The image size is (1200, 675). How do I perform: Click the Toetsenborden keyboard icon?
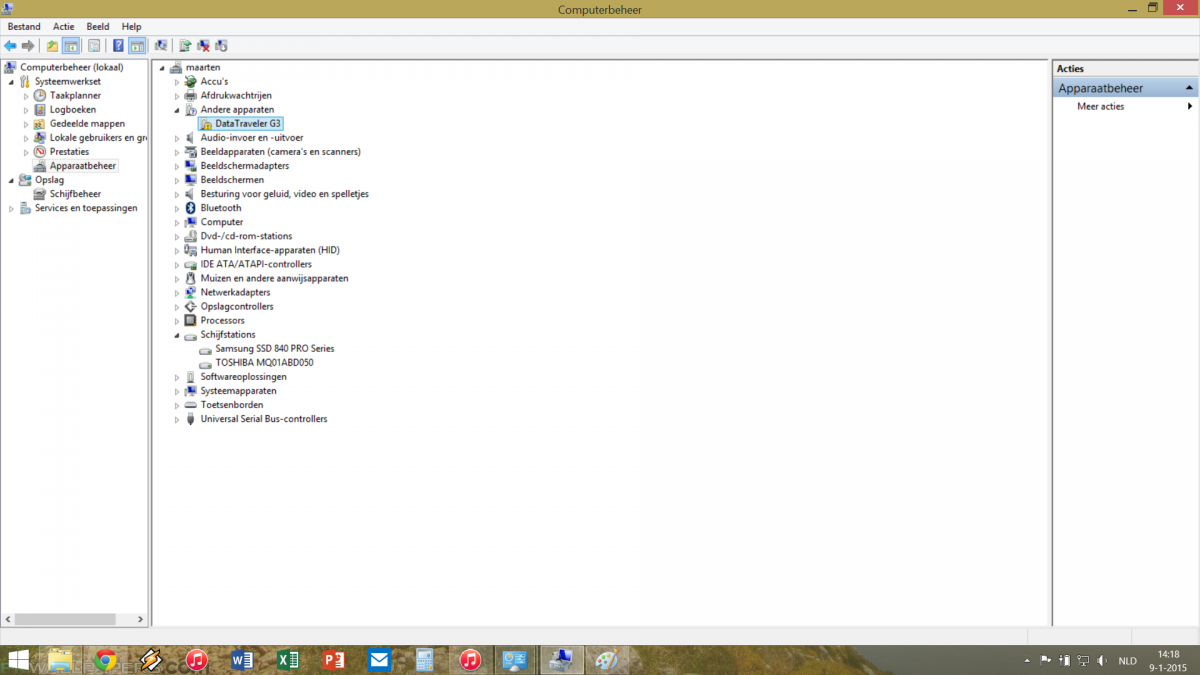pyautogui.click(x=190, y=405)
